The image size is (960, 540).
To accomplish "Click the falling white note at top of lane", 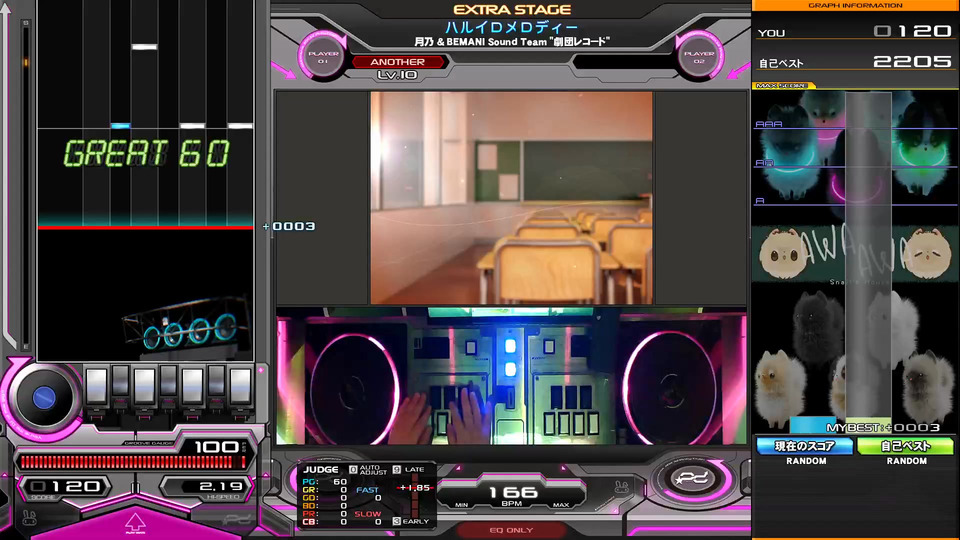I will [144, 47].
